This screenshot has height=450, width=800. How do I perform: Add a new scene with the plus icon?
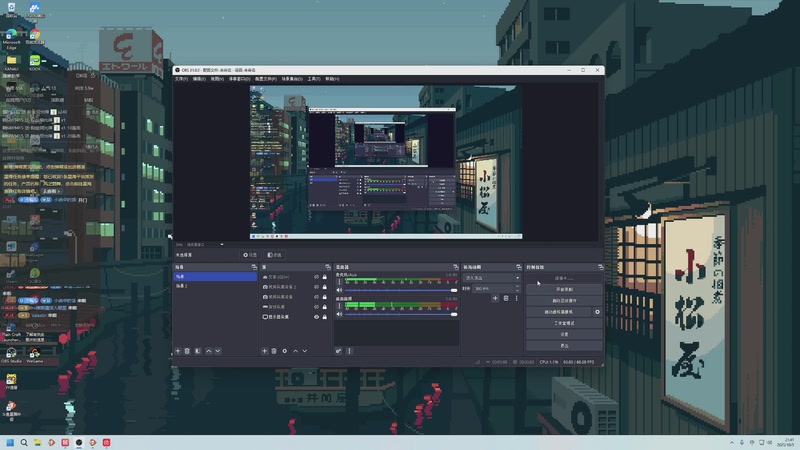(x=178, y=351)
